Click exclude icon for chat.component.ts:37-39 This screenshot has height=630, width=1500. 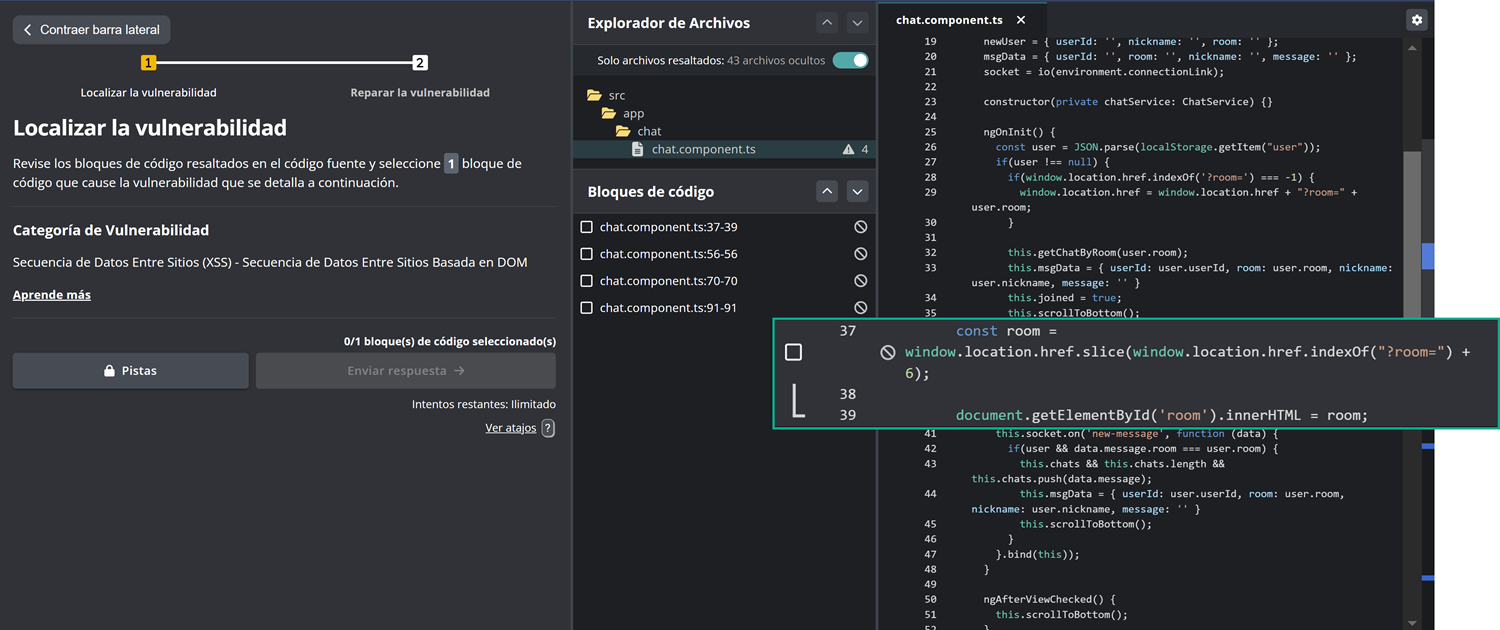coord(860,227)
